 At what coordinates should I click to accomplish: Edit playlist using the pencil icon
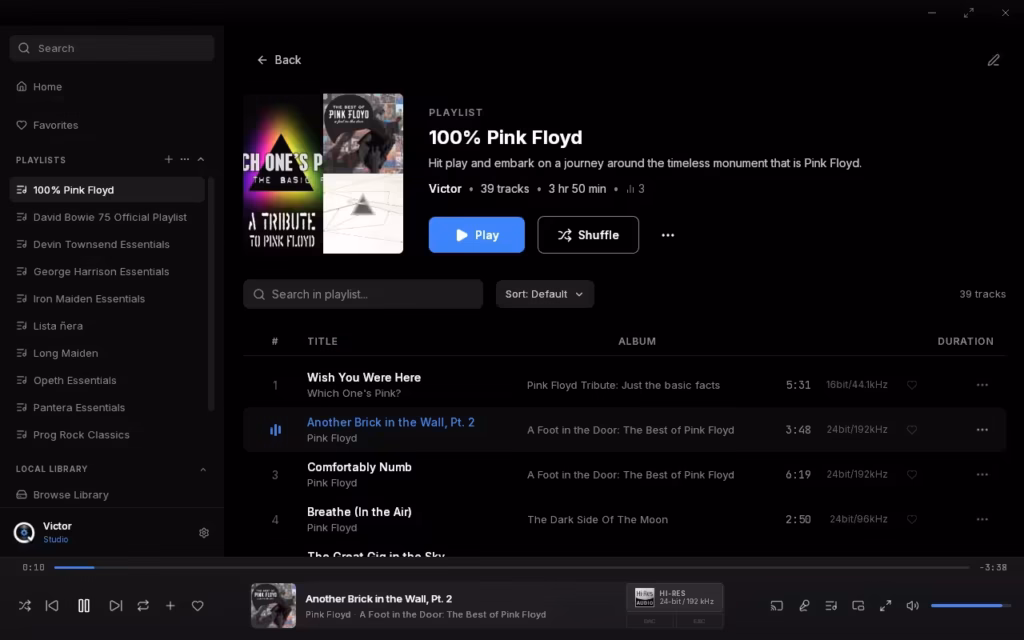tap(993, 60)
